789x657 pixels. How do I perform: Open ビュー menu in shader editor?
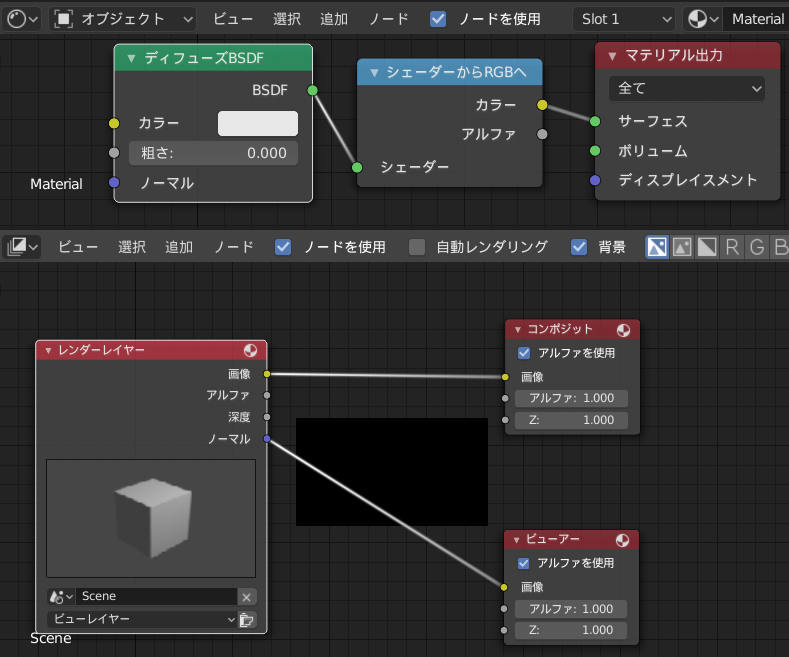tap(232, 19)
